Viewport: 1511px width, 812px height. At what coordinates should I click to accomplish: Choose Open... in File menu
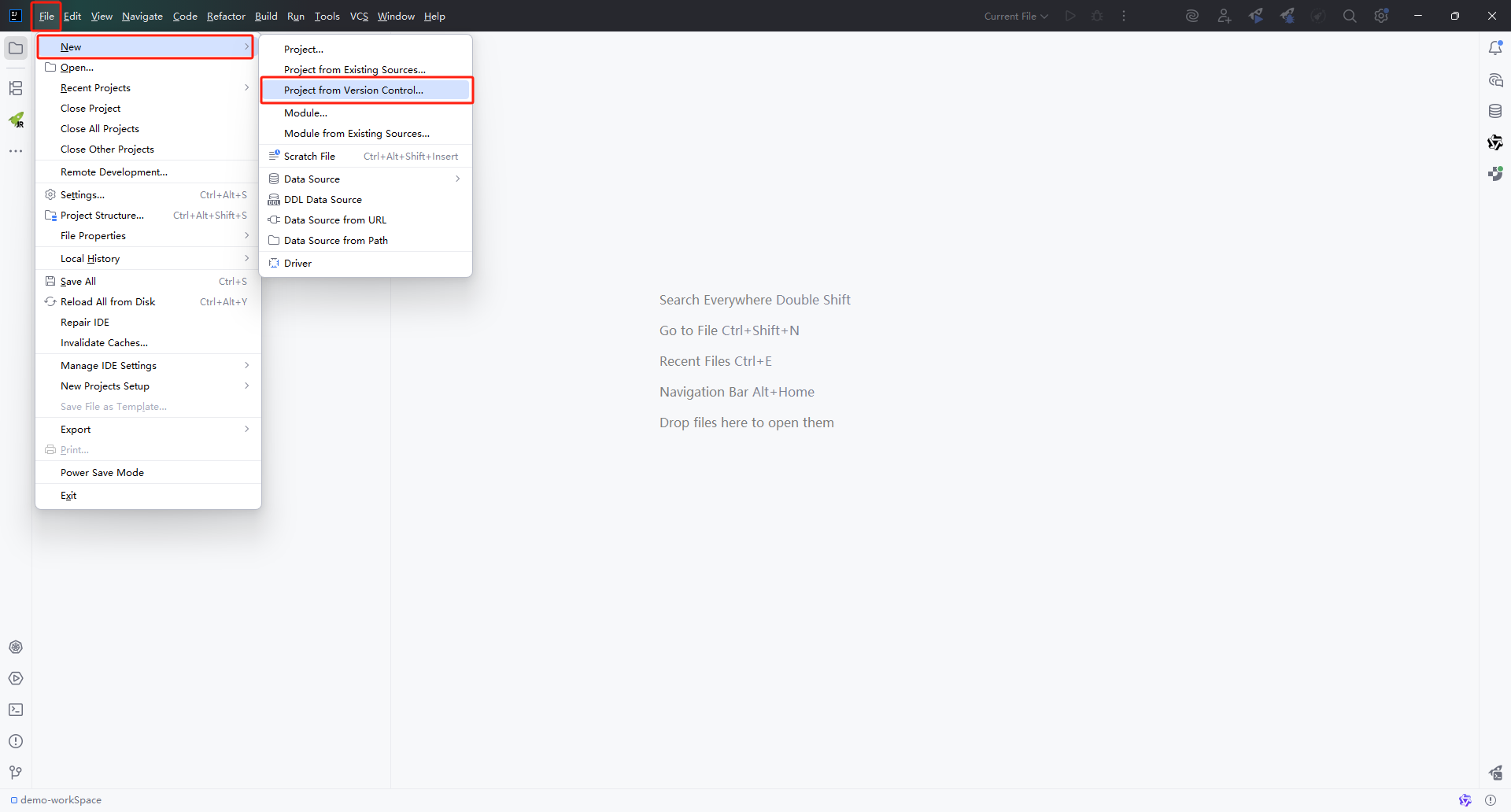coord(148,68)
